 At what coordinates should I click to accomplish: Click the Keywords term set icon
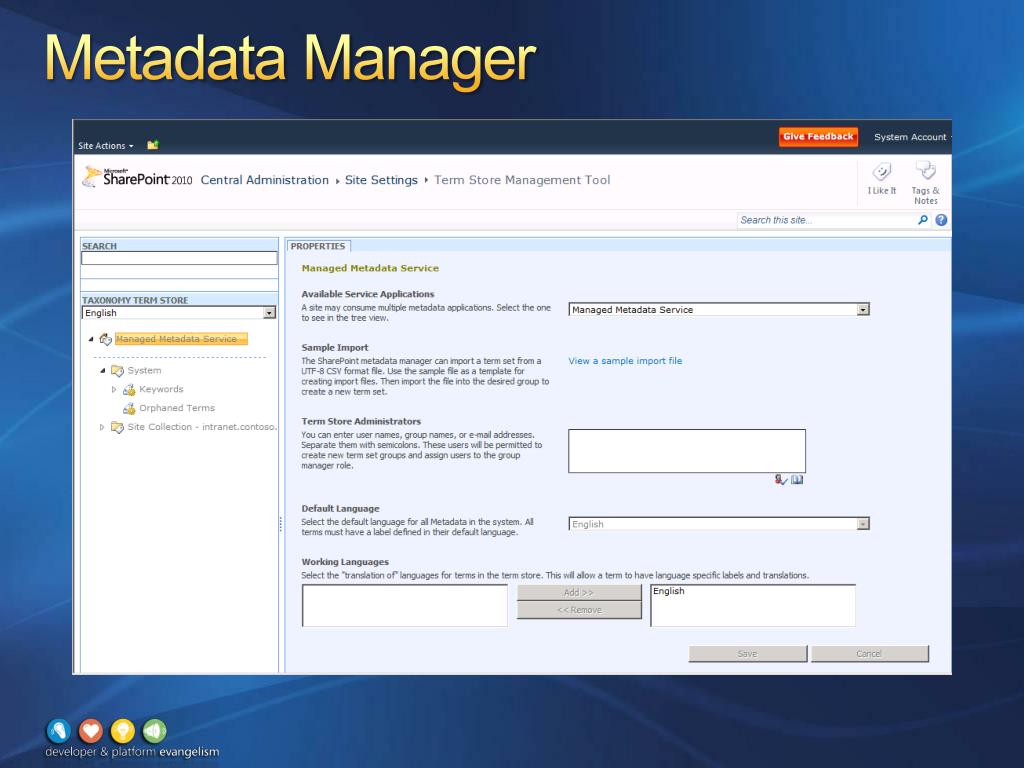coord(129,390)
